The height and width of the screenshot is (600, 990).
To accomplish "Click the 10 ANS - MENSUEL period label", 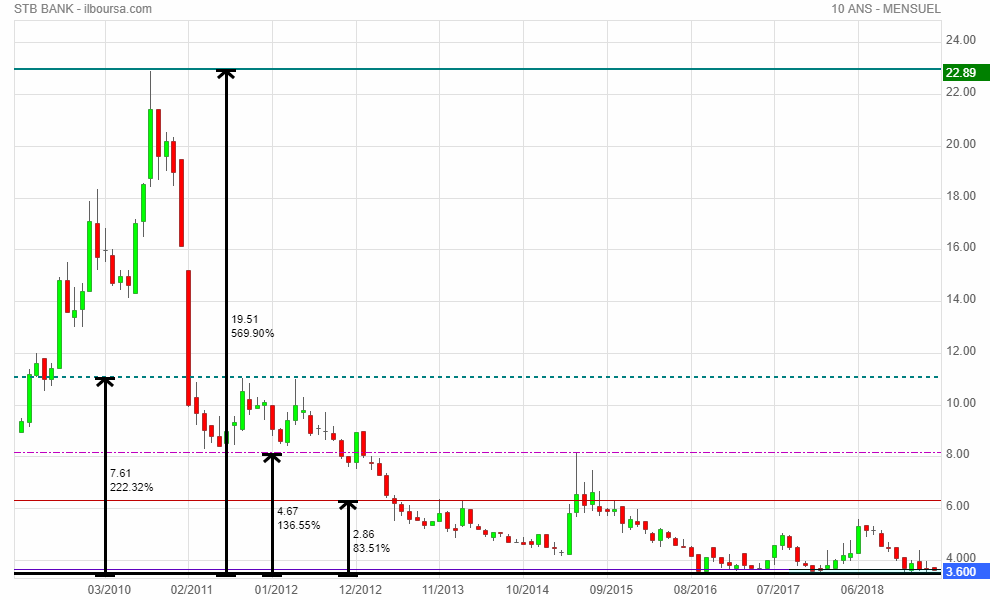I will (x=886, y=9).
